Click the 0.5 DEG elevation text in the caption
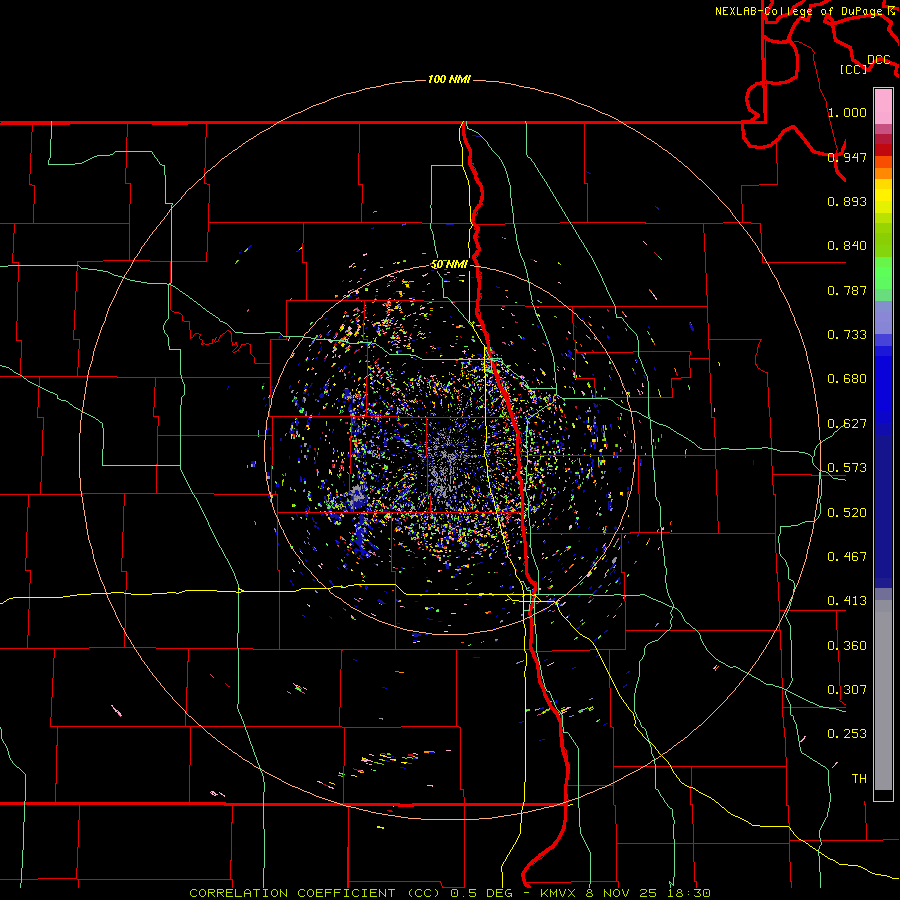900x900 pixels. [x=481, y=893]
